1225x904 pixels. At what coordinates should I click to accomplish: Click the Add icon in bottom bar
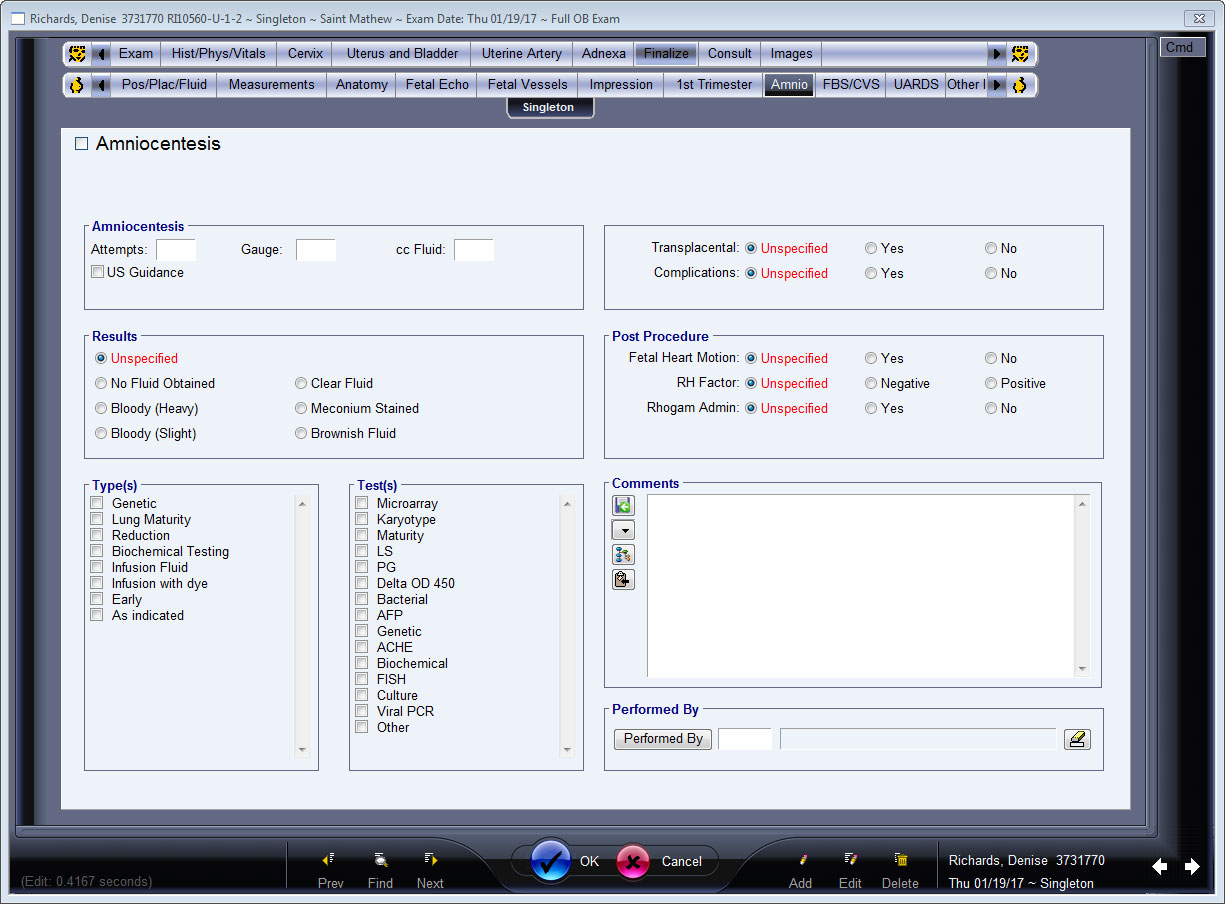point(801,859)
